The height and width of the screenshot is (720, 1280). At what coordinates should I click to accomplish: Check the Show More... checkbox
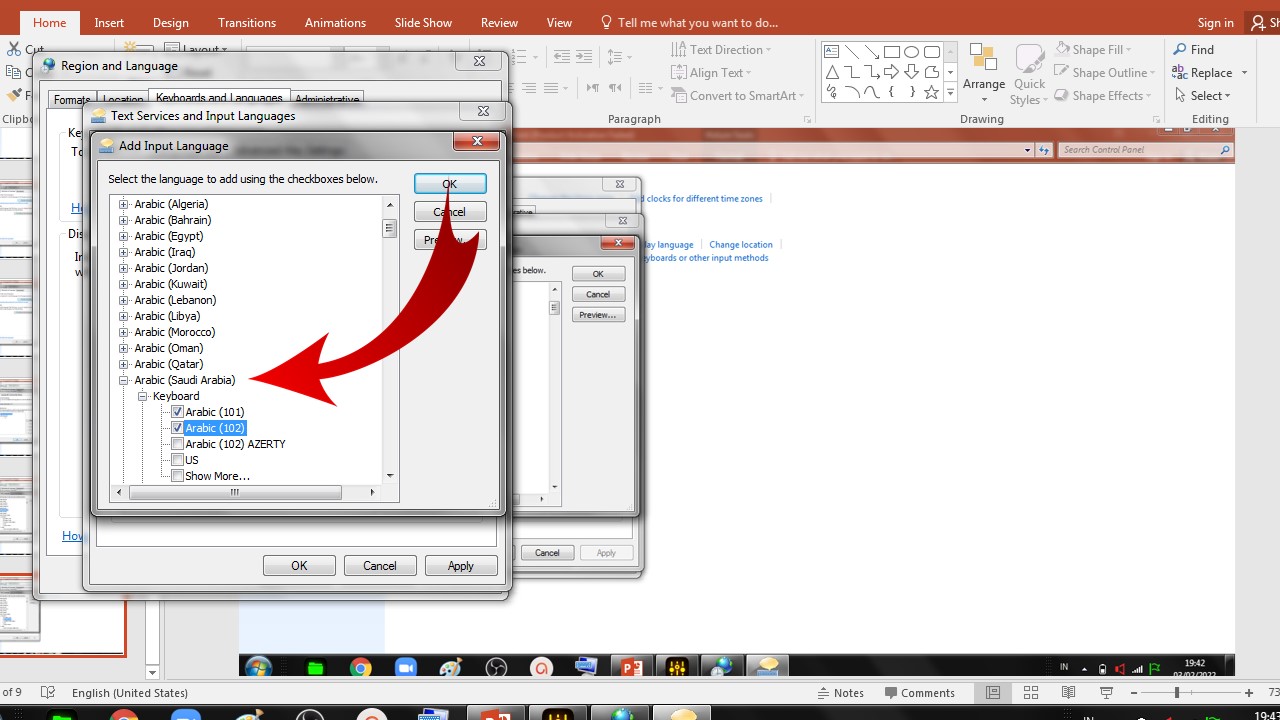coord(177,476)
